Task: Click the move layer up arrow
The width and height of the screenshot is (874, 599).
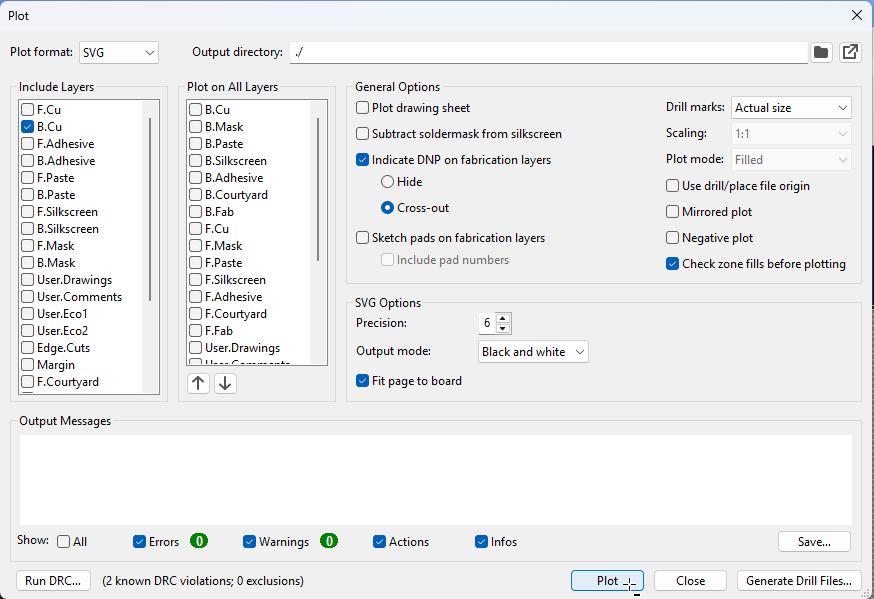Action: click(198, 383)
